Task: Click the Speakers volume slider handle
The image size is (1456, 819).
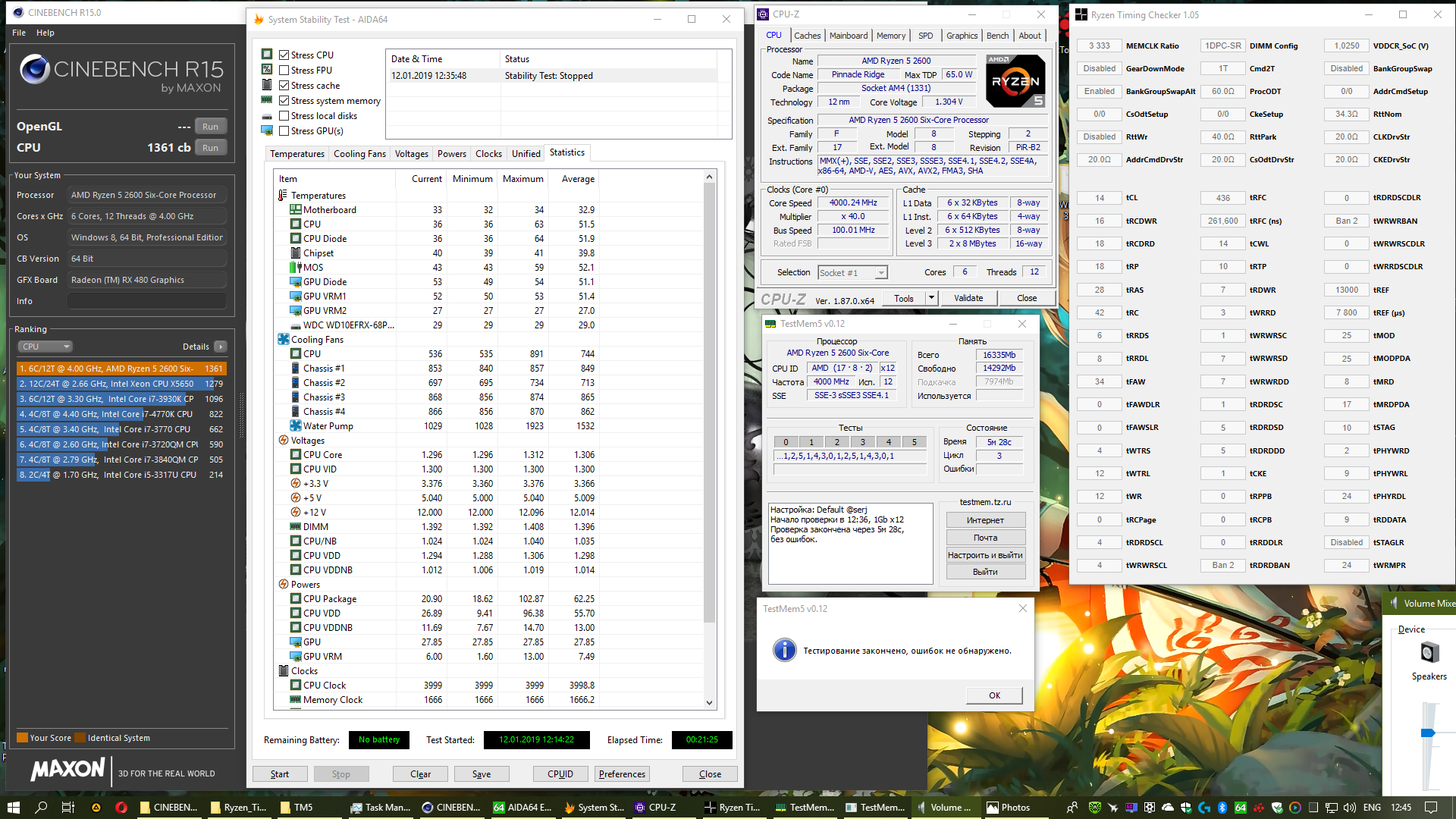Action: [1428, 733]
